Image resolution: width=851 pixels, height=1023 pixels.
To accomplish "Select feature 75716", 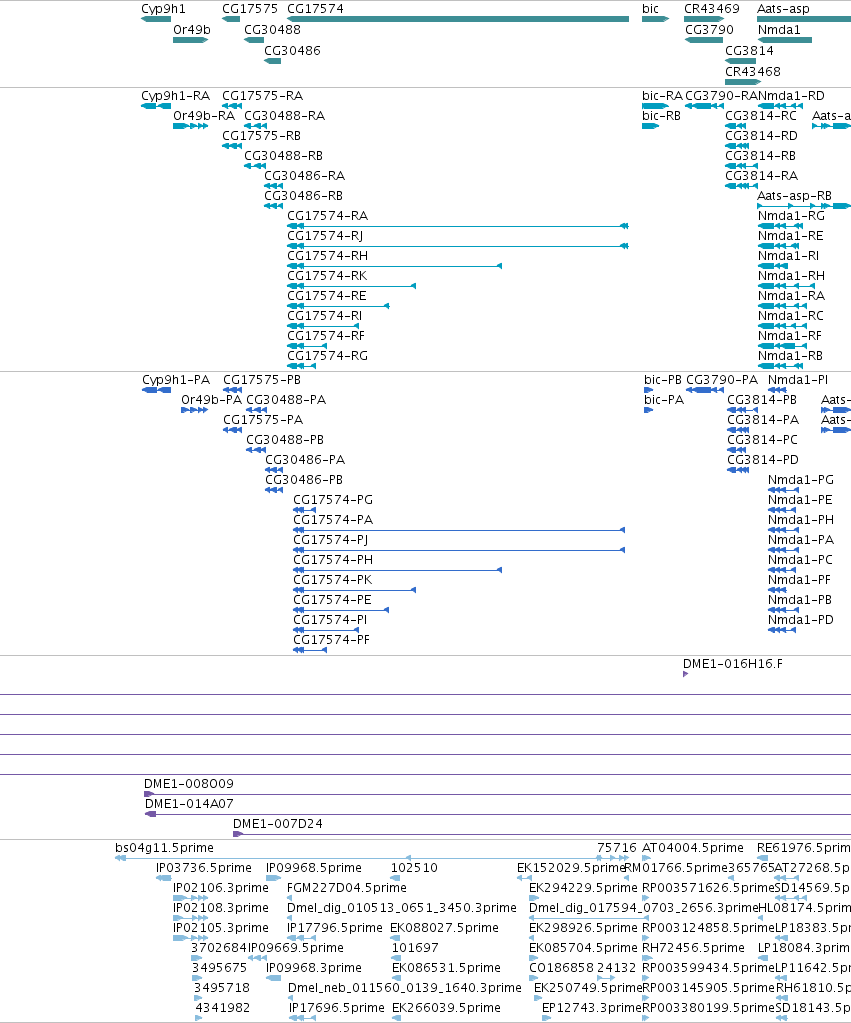I will point(617,848).
